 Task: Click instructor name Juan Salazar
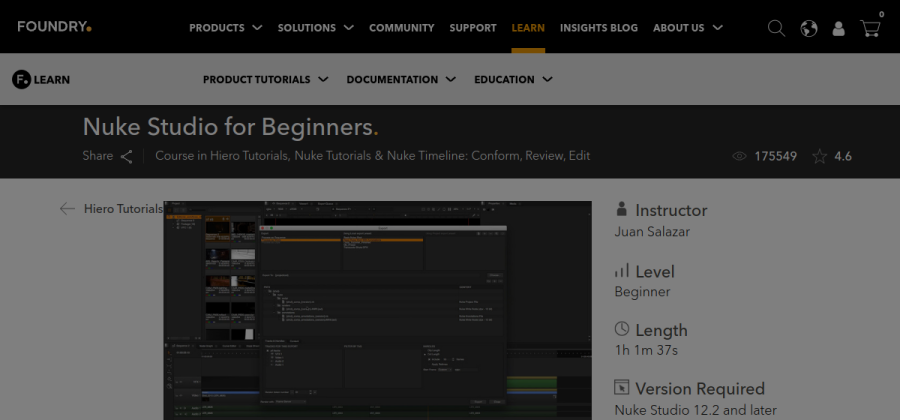coord(652,232)
